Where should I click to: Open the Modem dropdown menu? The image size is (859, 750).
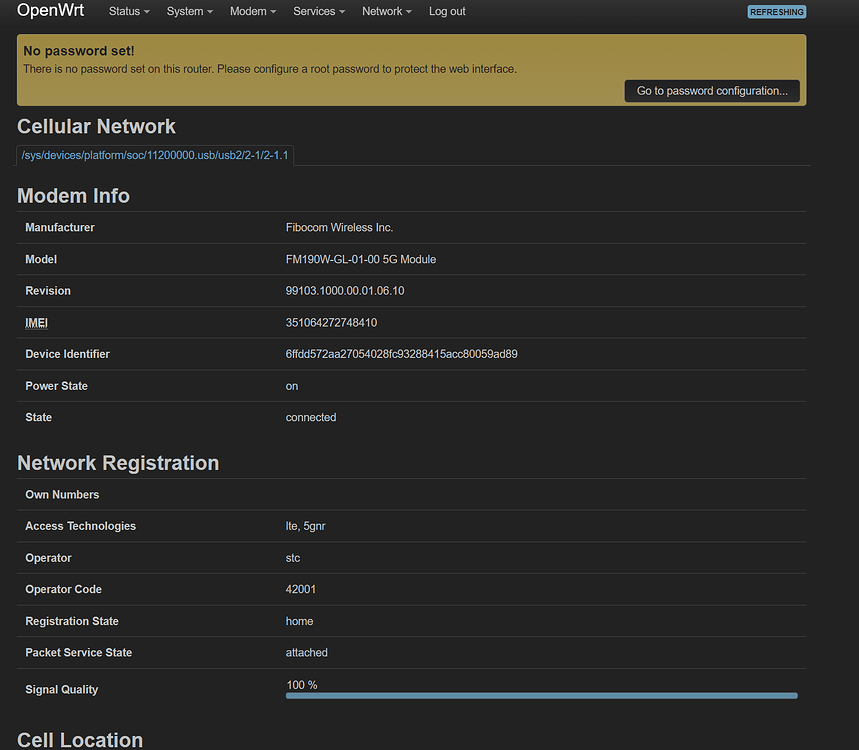click(252, 11)
